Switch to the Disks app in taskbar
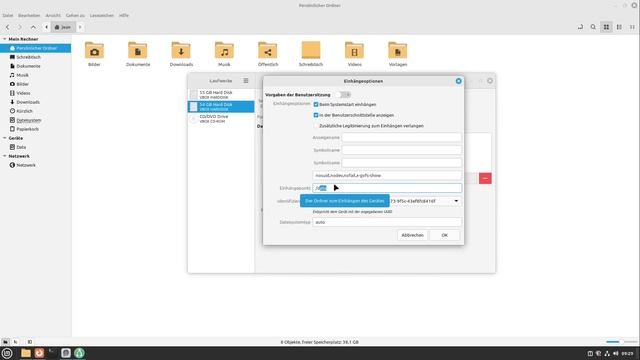This screenshot has width=640, height=360. [66, 353]
